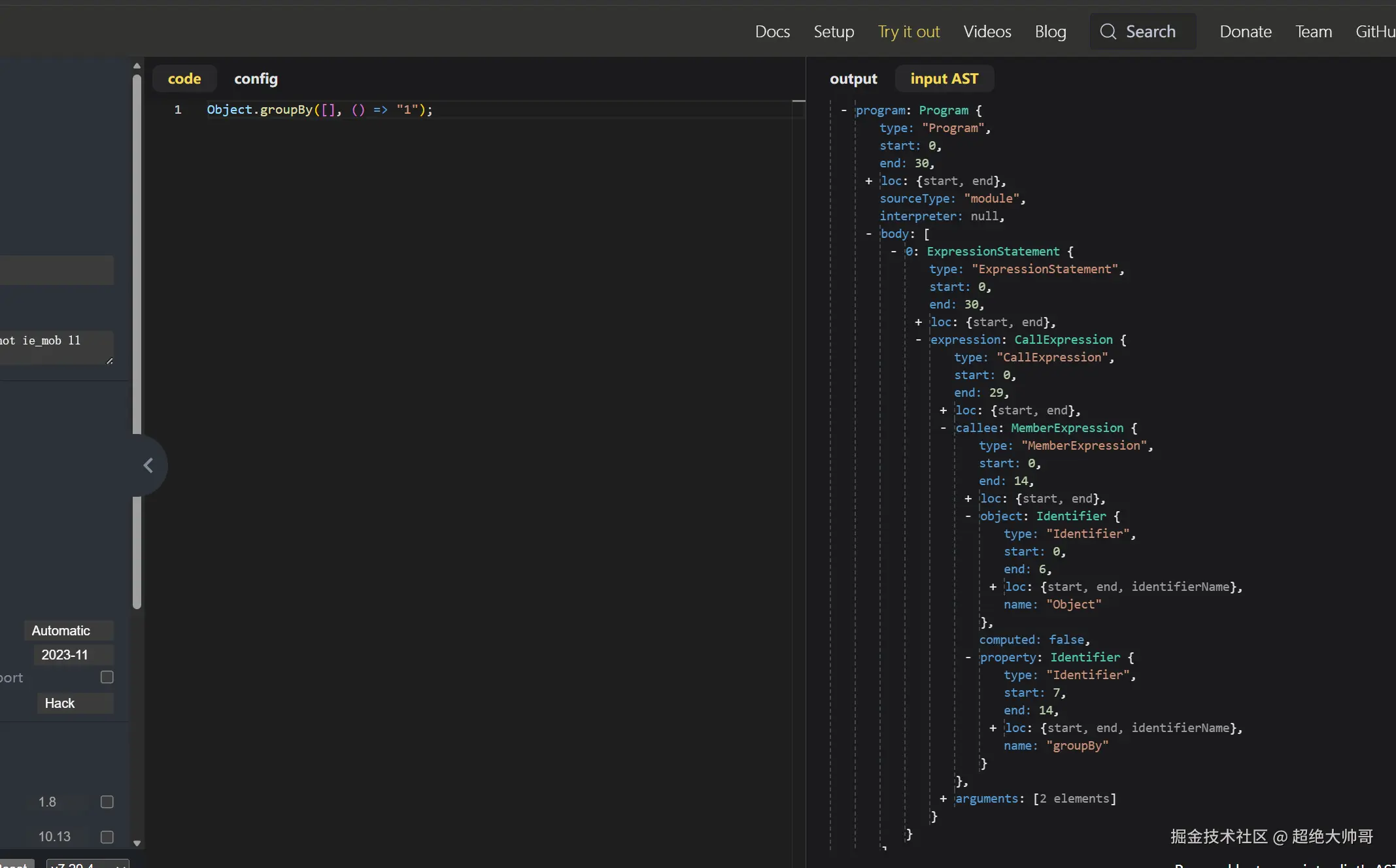Click type: "MemberExpression" entry
This screenshot has width=1396, height=868.
(1066, 446)
